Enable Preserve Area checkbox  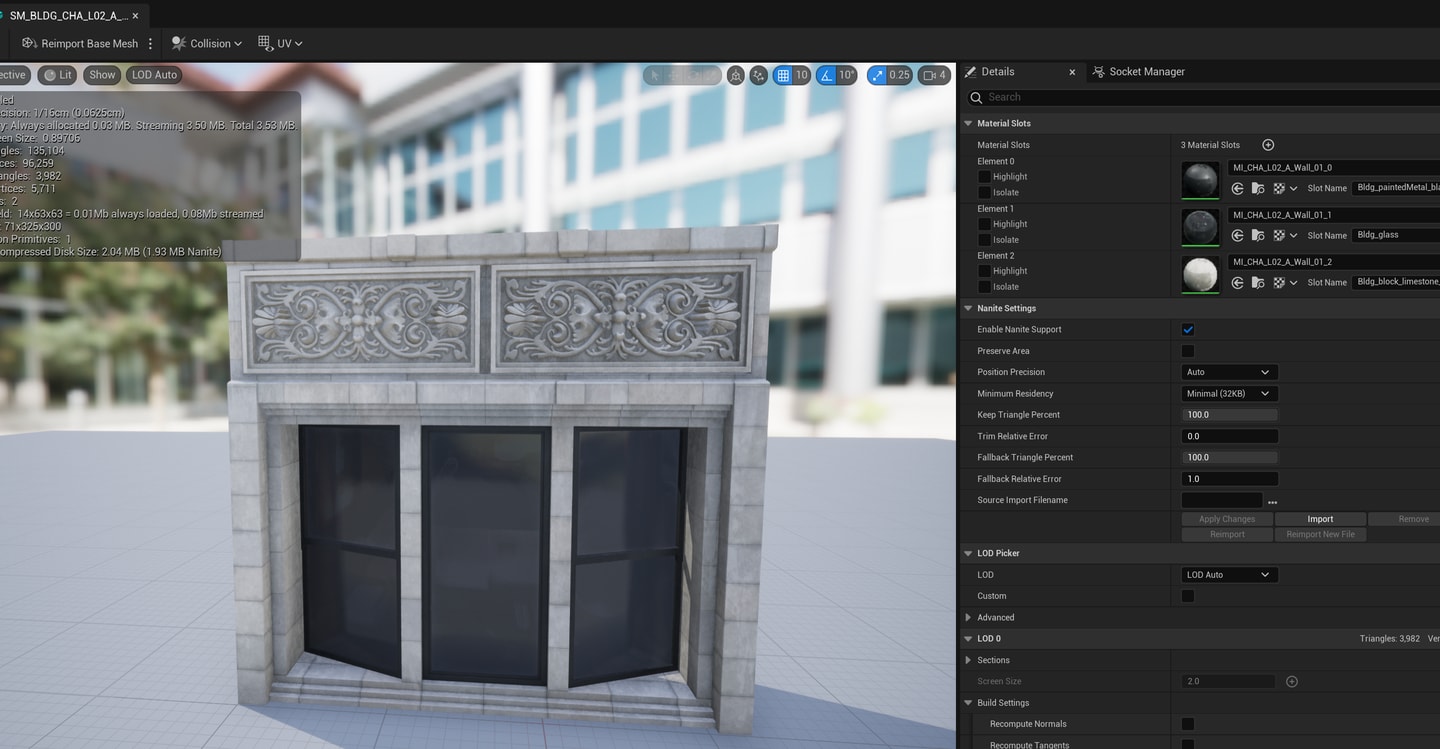[x=1188, y=351]
